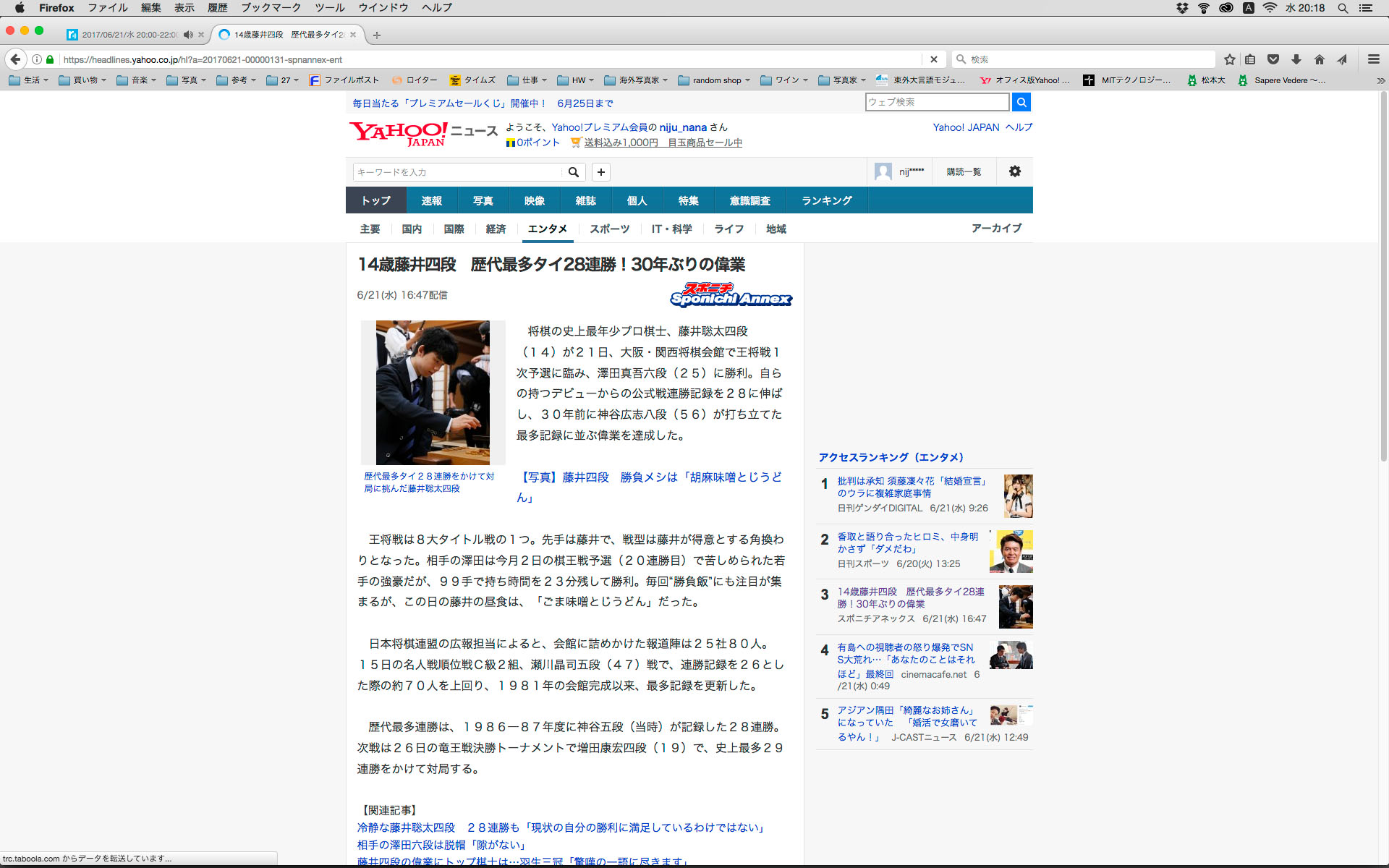Show more bookmarks with the overflow chevron
This screenshot has width=1389, height=868.
(1380, 80)
